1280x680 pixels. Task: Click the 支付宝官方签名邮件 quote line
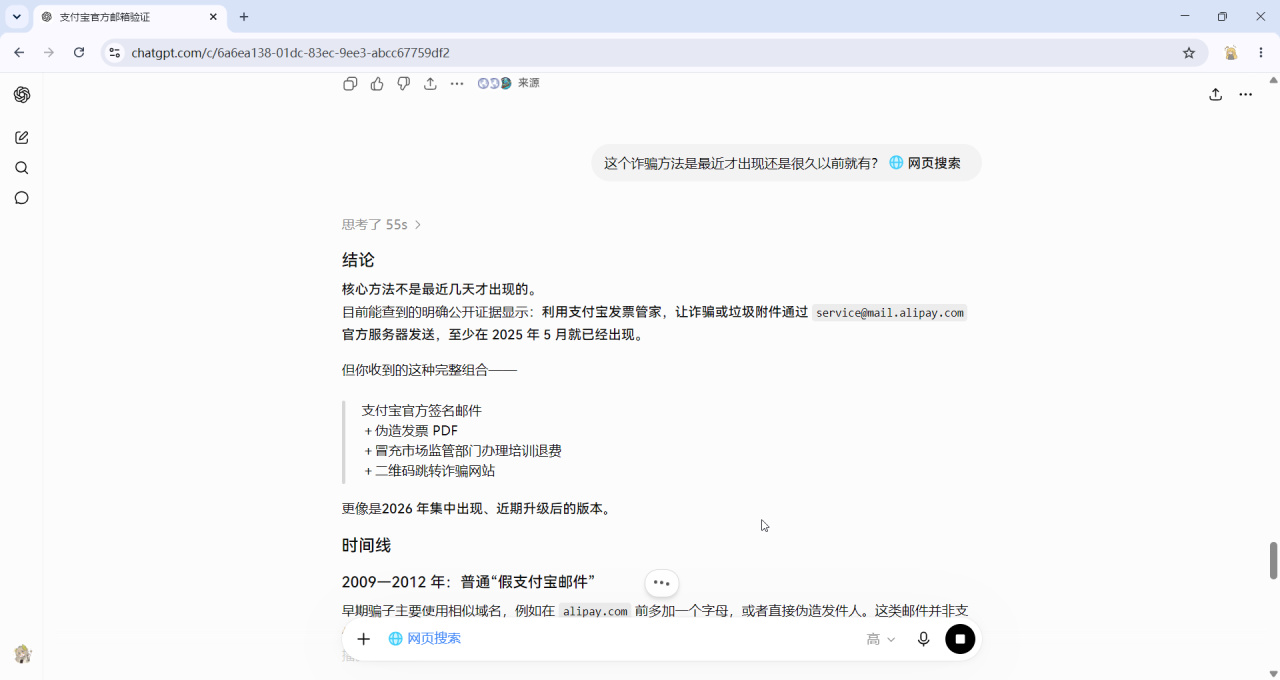point(422,411)
